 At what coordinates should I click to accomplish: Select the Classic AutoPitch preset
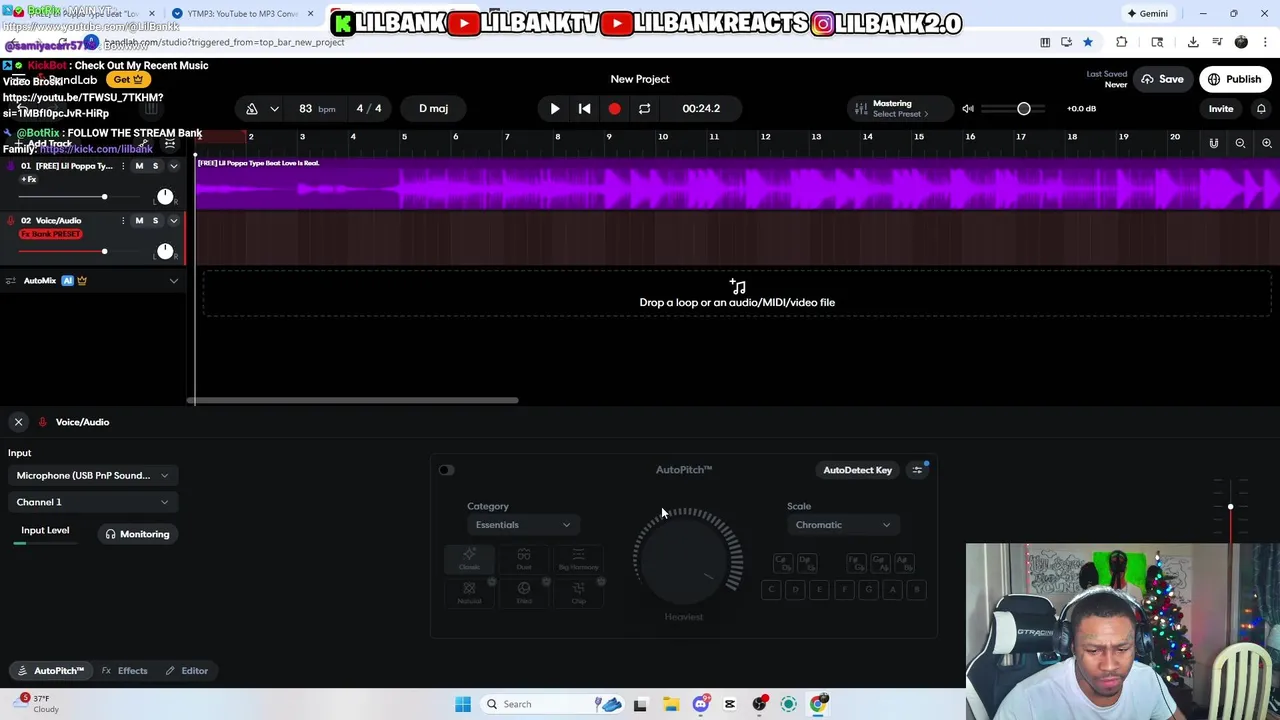point(470,559)
